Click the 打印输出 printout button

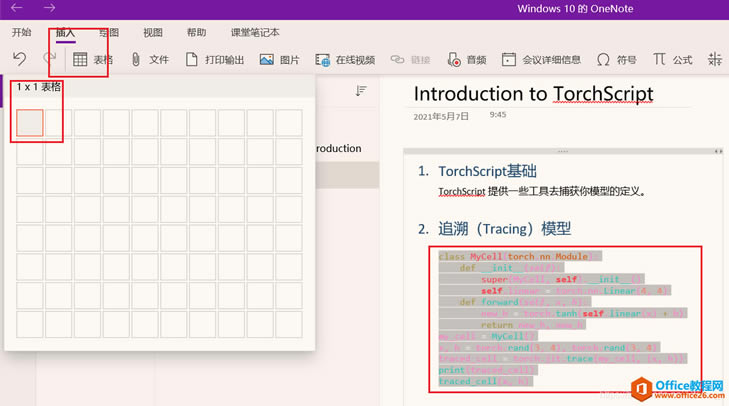pos(215,60)
